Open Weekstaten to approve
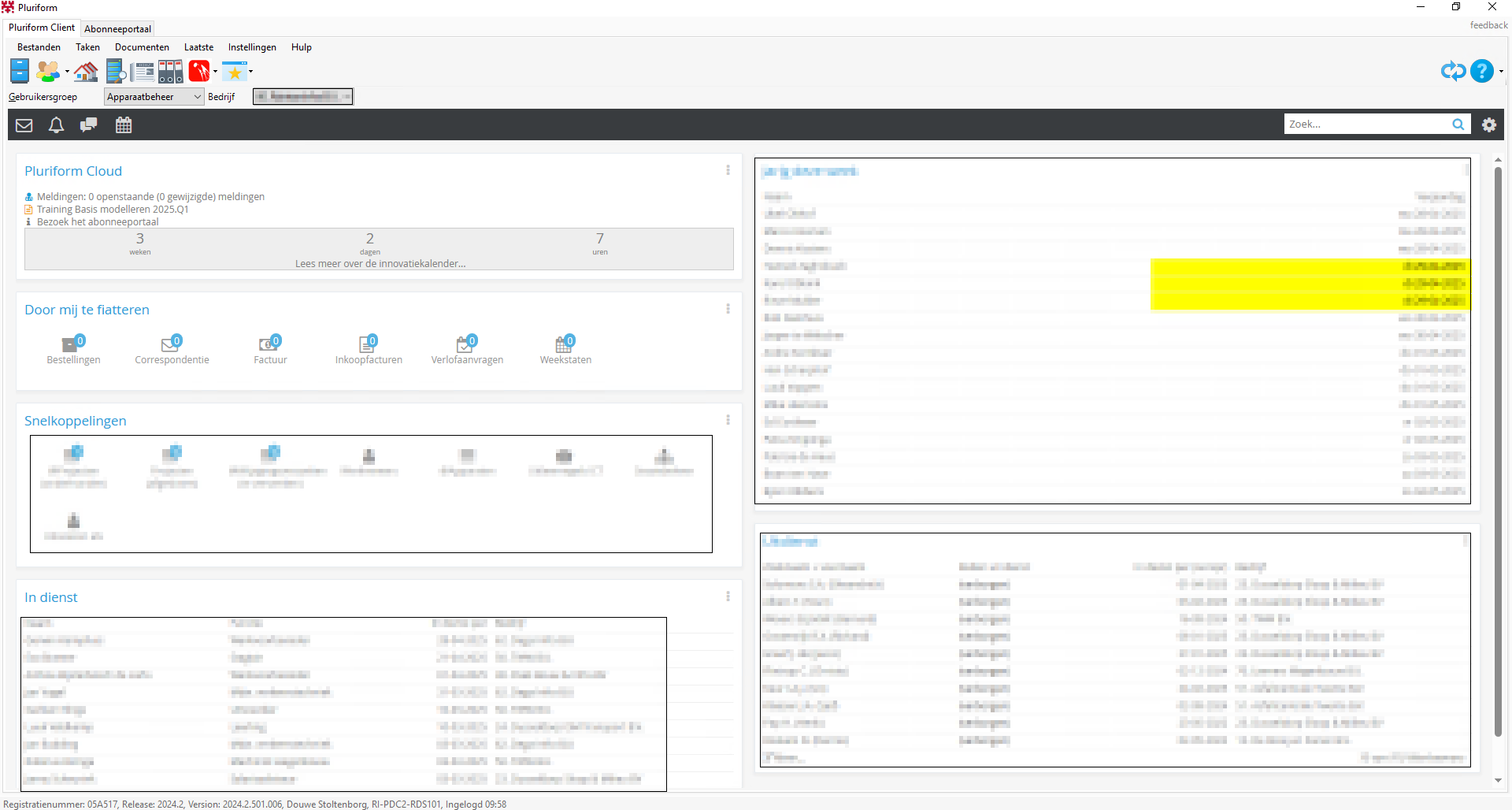The width and height of the screenshot is (1512, 810). point(565,350)
